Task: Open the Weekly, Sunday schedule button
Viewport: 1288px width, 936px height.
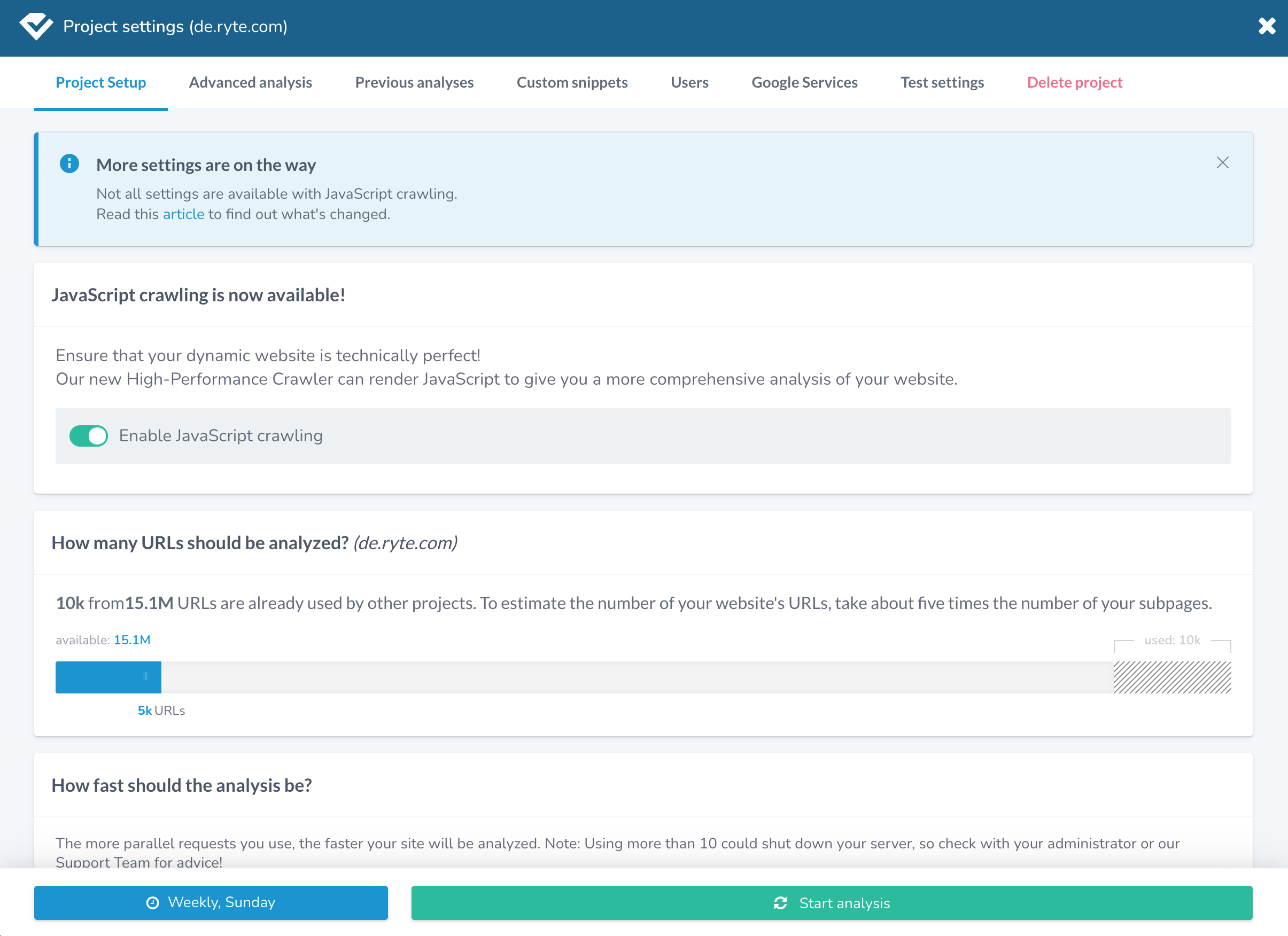Action: pyautogui.click(x=211, y=902)
